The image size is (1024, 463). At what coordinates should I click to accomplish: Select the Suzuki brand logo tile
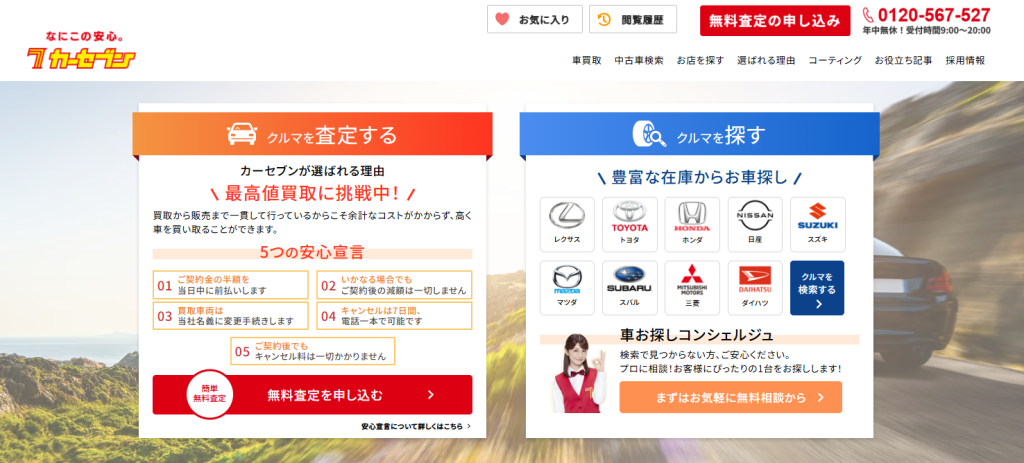(817, 224)
